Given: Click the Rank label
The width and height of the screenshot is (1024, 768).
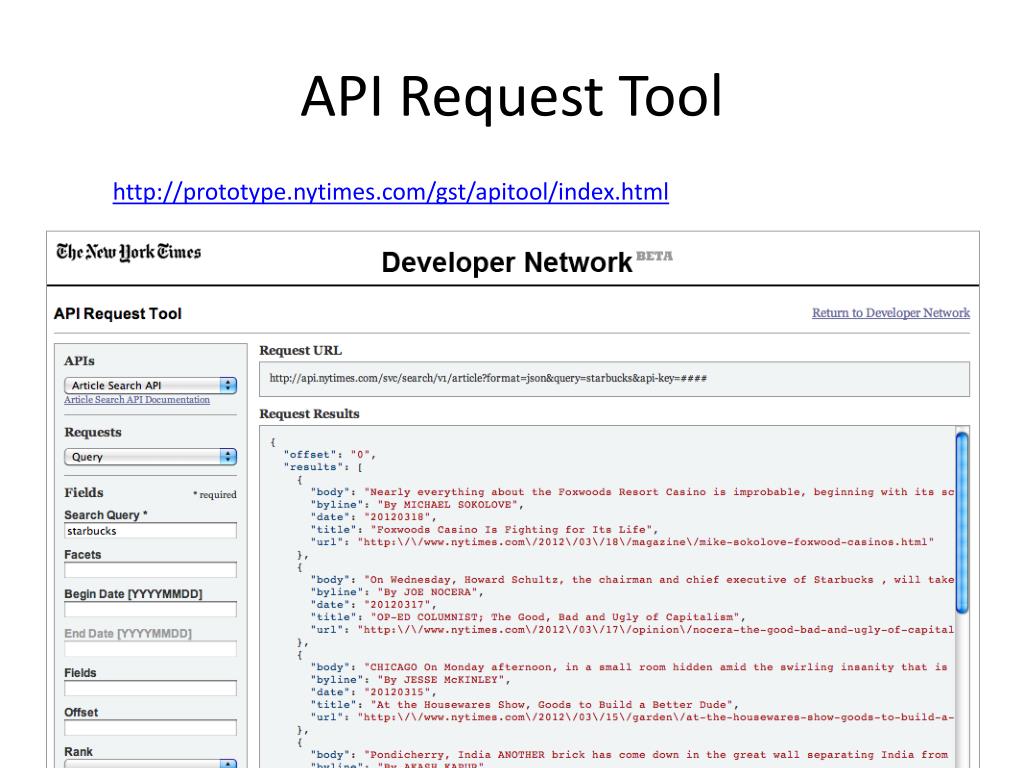Looking at the screenshot, I should click(x=78, y=752).
